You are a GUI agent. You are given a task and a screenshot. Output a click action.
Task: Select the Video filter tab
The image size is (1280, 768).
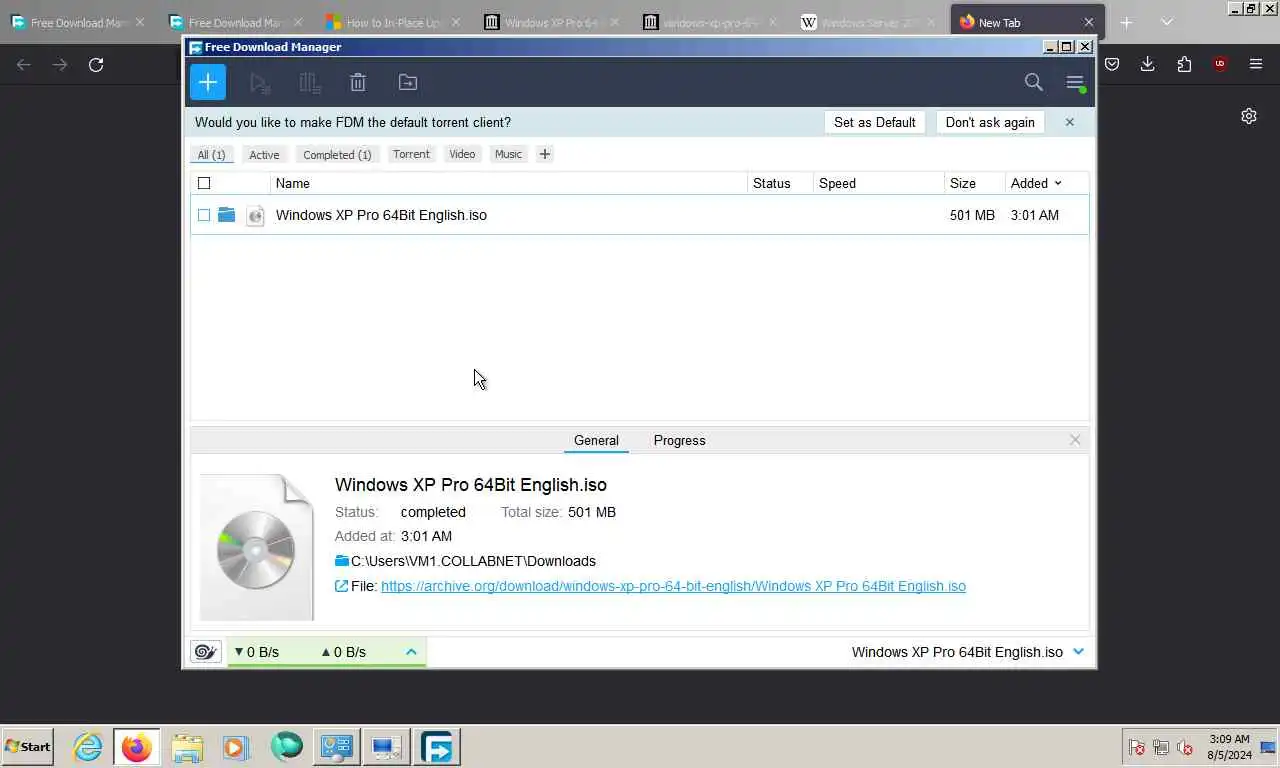[x=462, y=154]
